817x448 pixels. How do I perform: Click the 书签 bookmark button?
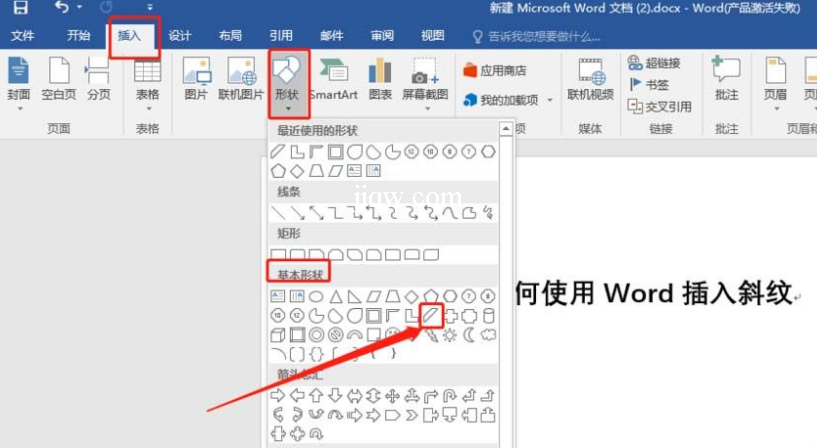point(649,85)
